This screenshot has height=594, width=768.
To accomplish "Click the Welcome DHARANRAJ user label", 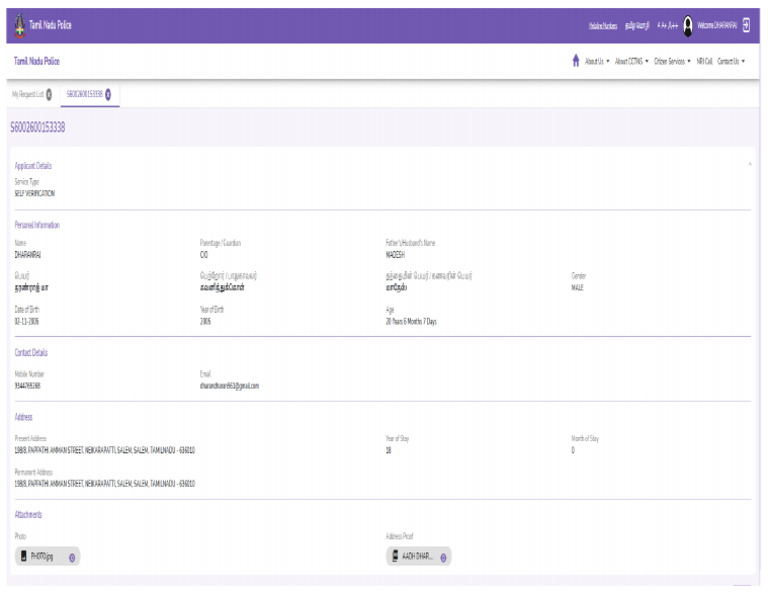I will (x=717, y=25).
